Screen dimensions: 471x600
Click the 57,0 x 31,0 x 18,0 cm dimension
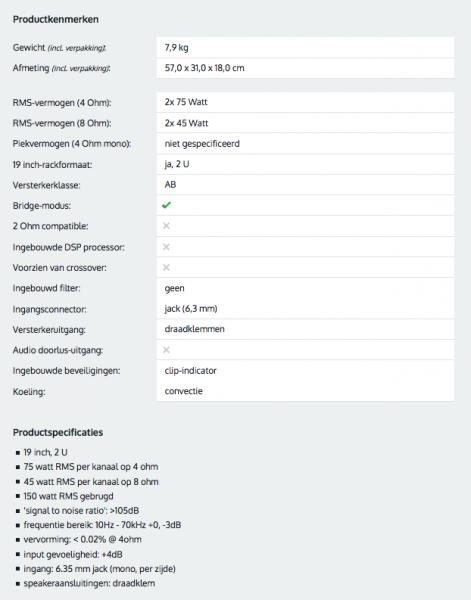204,68
